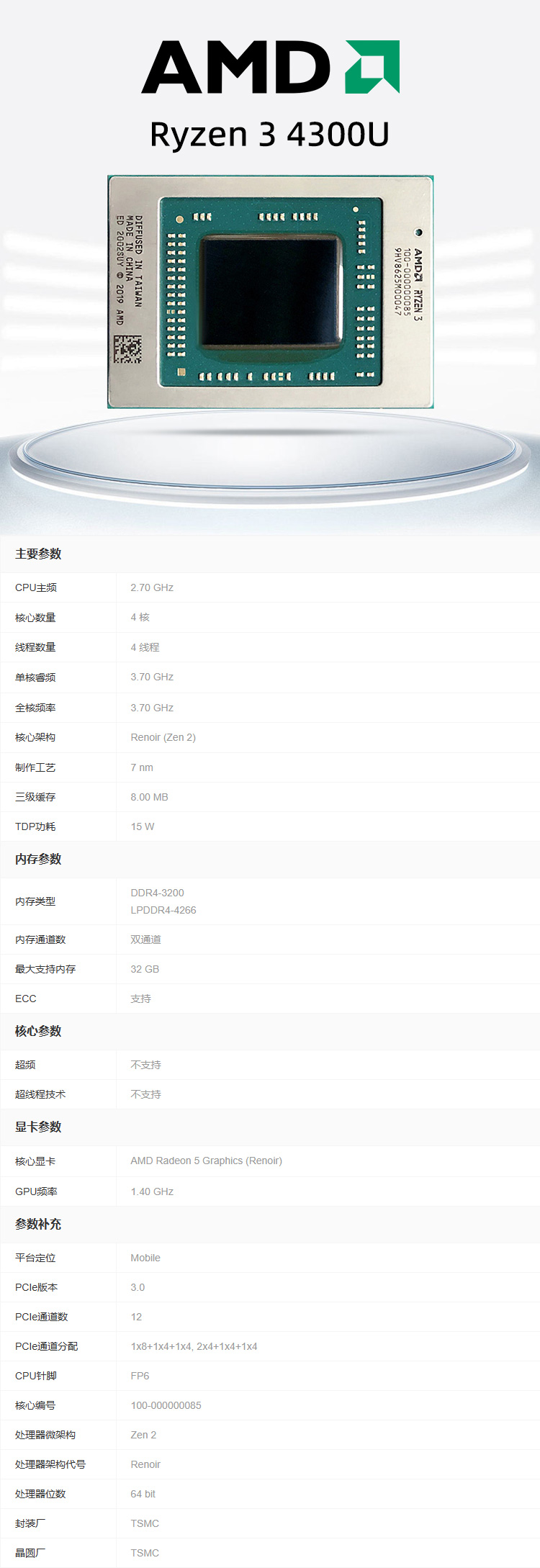540x1568 pixels.
Task: Select the LPDDR4-4266 value
Action: (163, 910)
